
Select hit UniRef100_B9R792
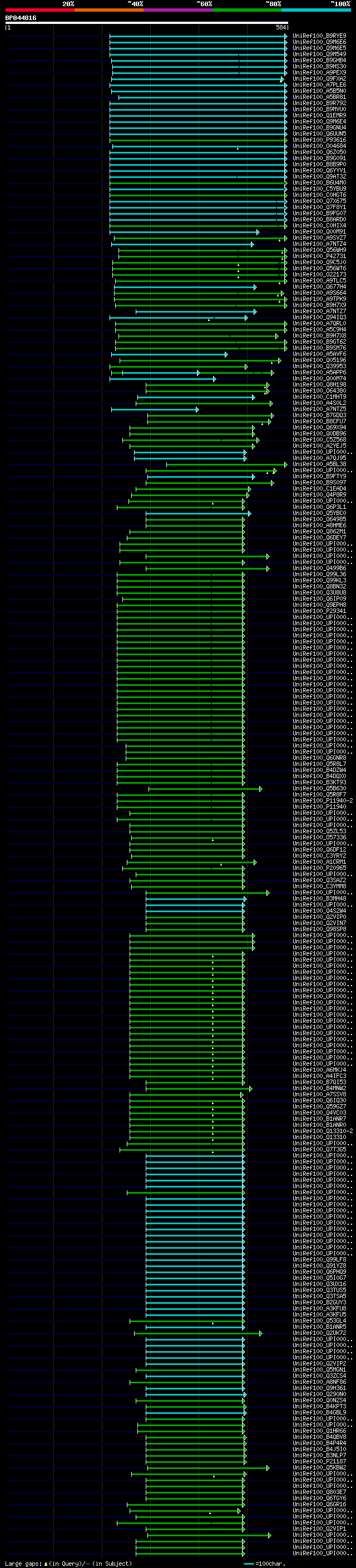tap(319, 103)
